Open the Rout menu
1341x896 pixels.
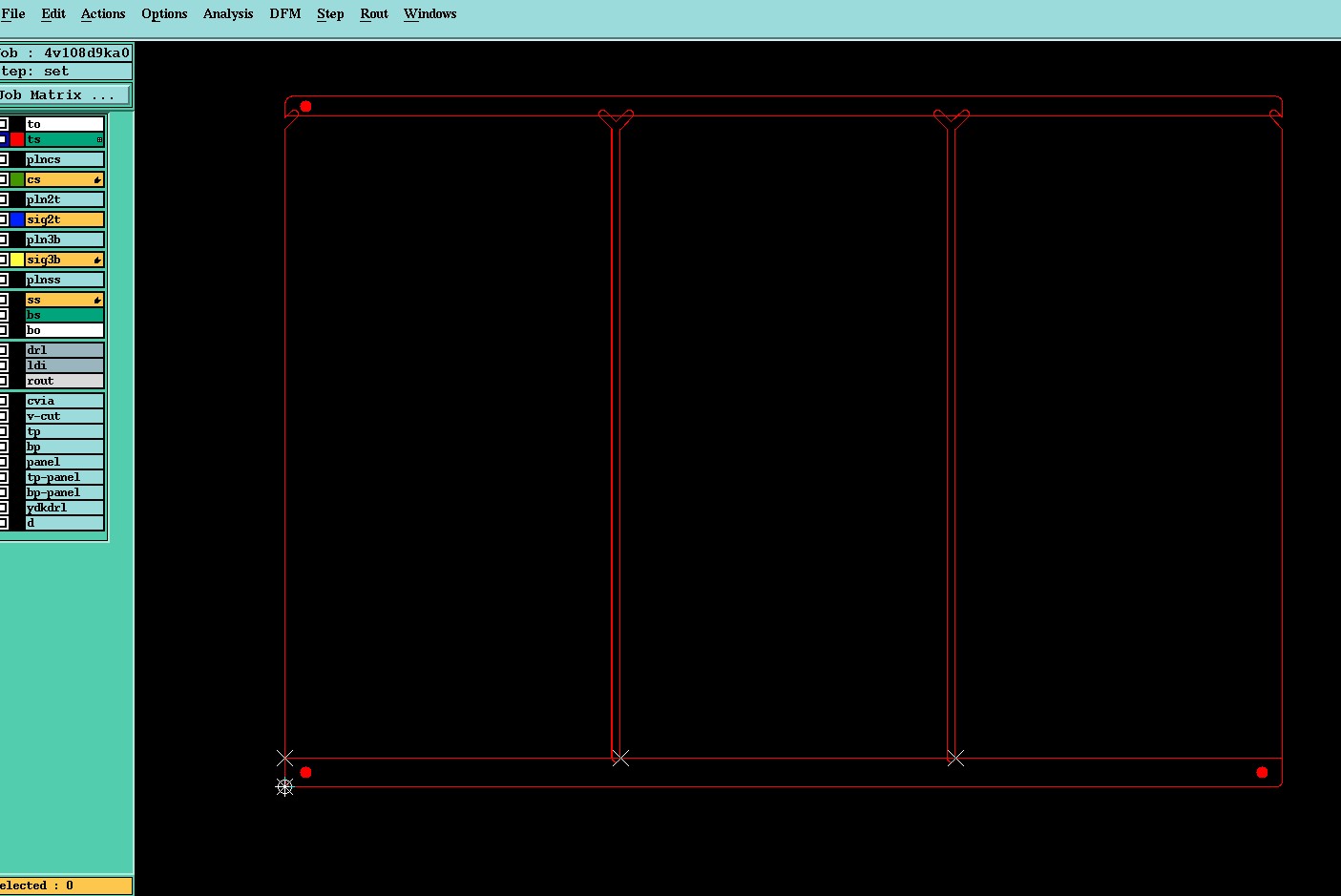click(x=374, y=13)
